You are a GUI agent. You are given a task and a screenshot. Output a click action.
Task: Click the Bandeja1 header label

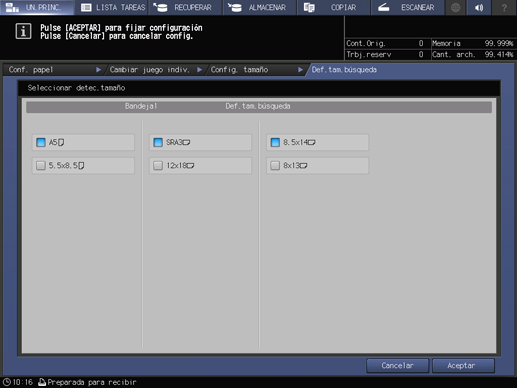(x=141, y=106)
